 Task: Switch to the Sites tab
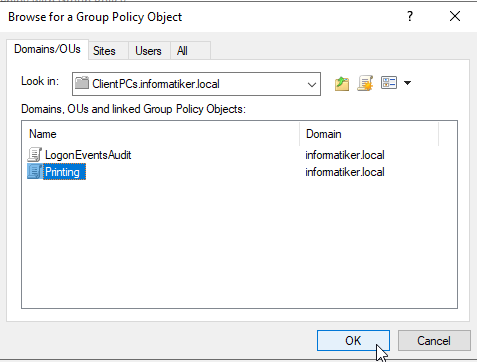pos(104,51)
